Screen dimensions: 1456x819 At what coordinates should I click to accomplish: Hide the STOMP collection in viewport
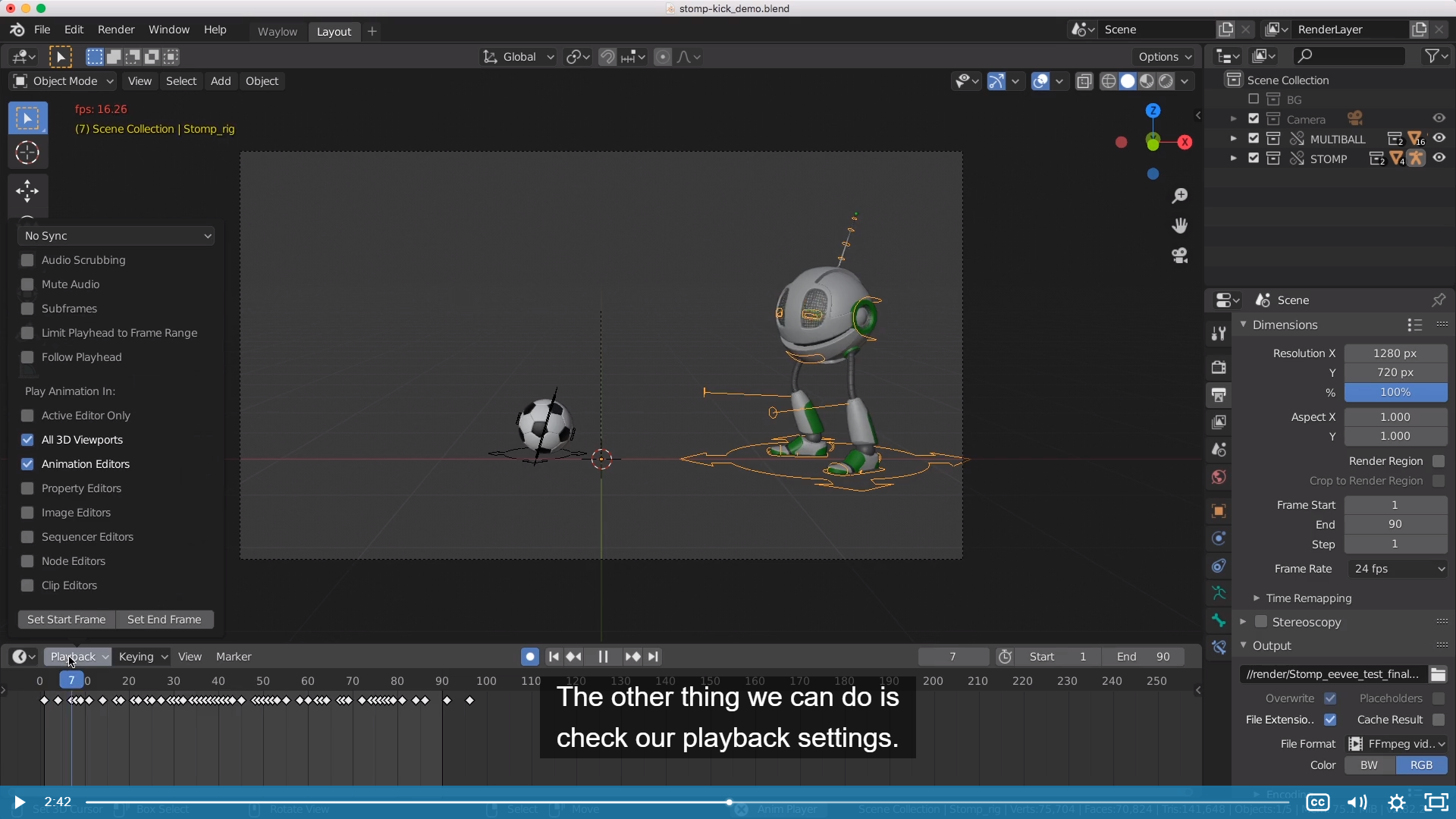coord(1439,158)
